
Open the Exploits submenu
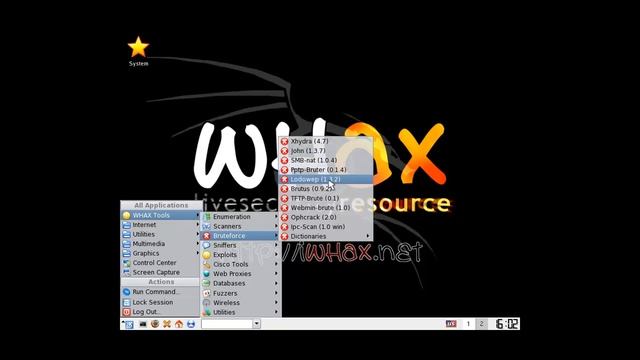240,255
